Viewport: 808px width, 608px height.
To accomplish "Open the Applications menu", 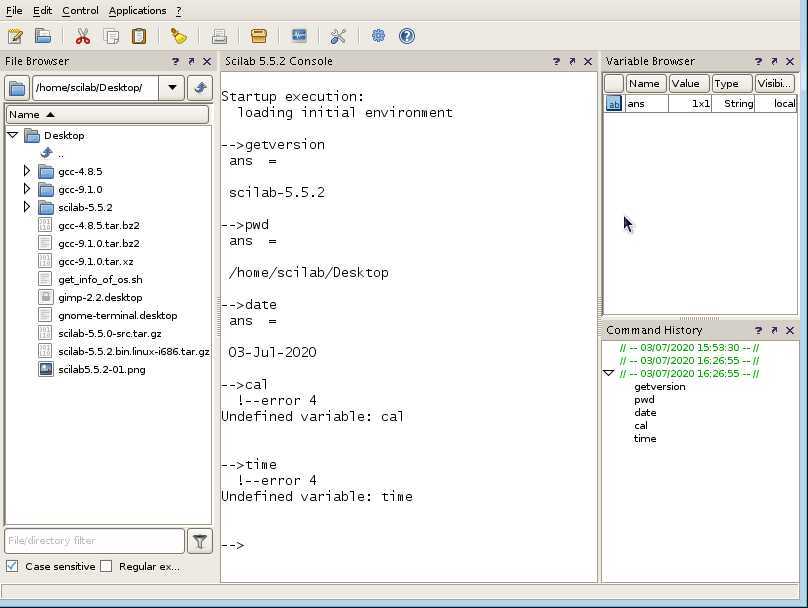I will (138, 10).
